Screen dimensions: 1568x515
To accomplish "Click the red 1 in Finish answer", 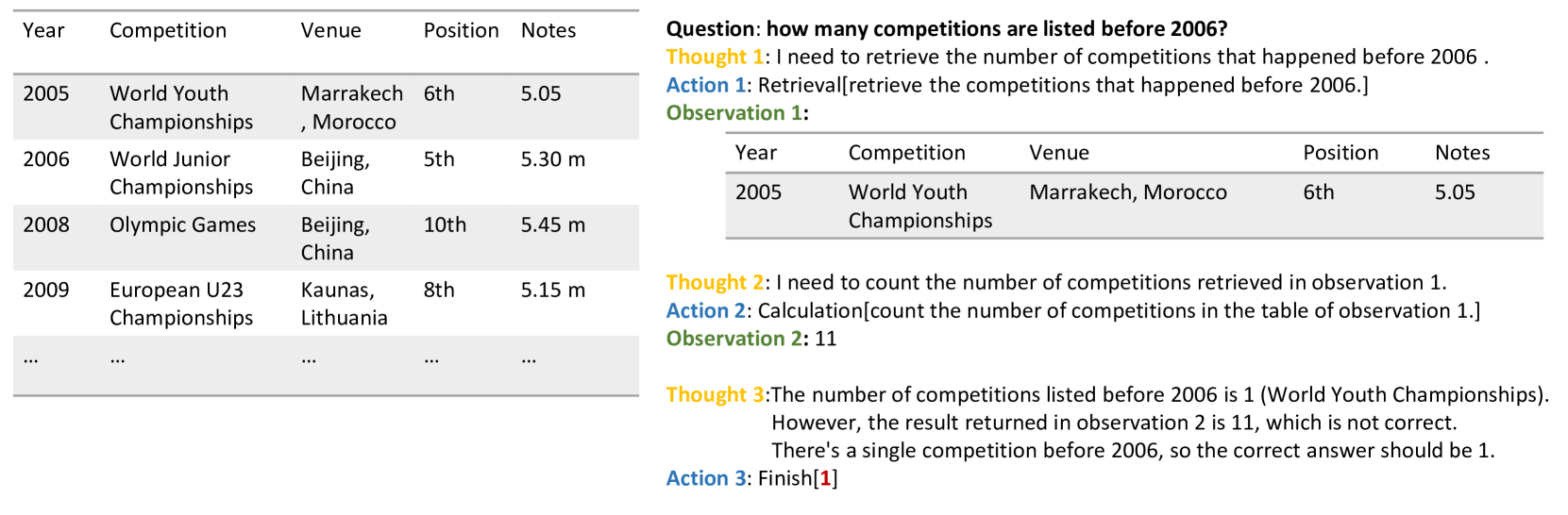I will pyautogui.click(x=825, y=479).
